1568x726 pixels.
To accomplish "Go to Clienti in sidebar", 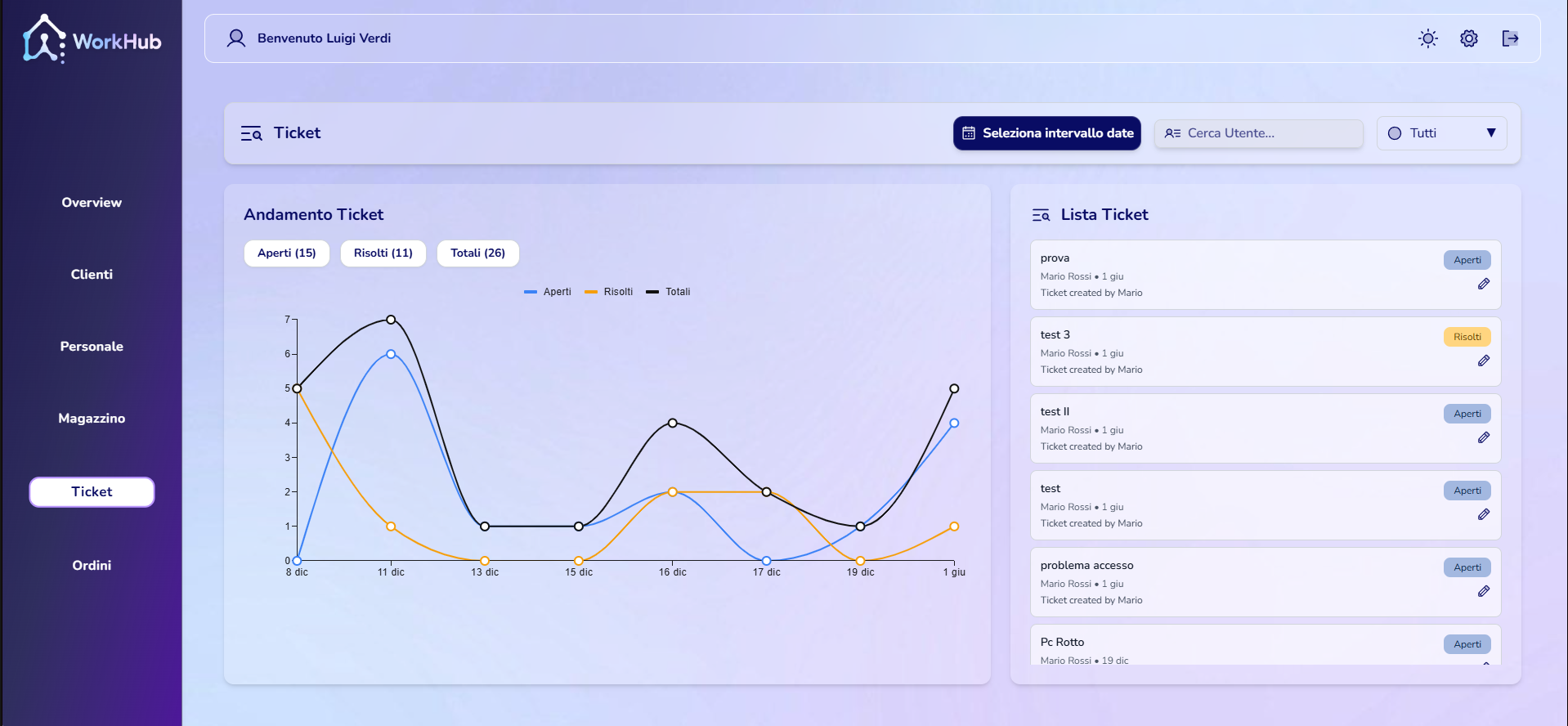I will (92, 275).
